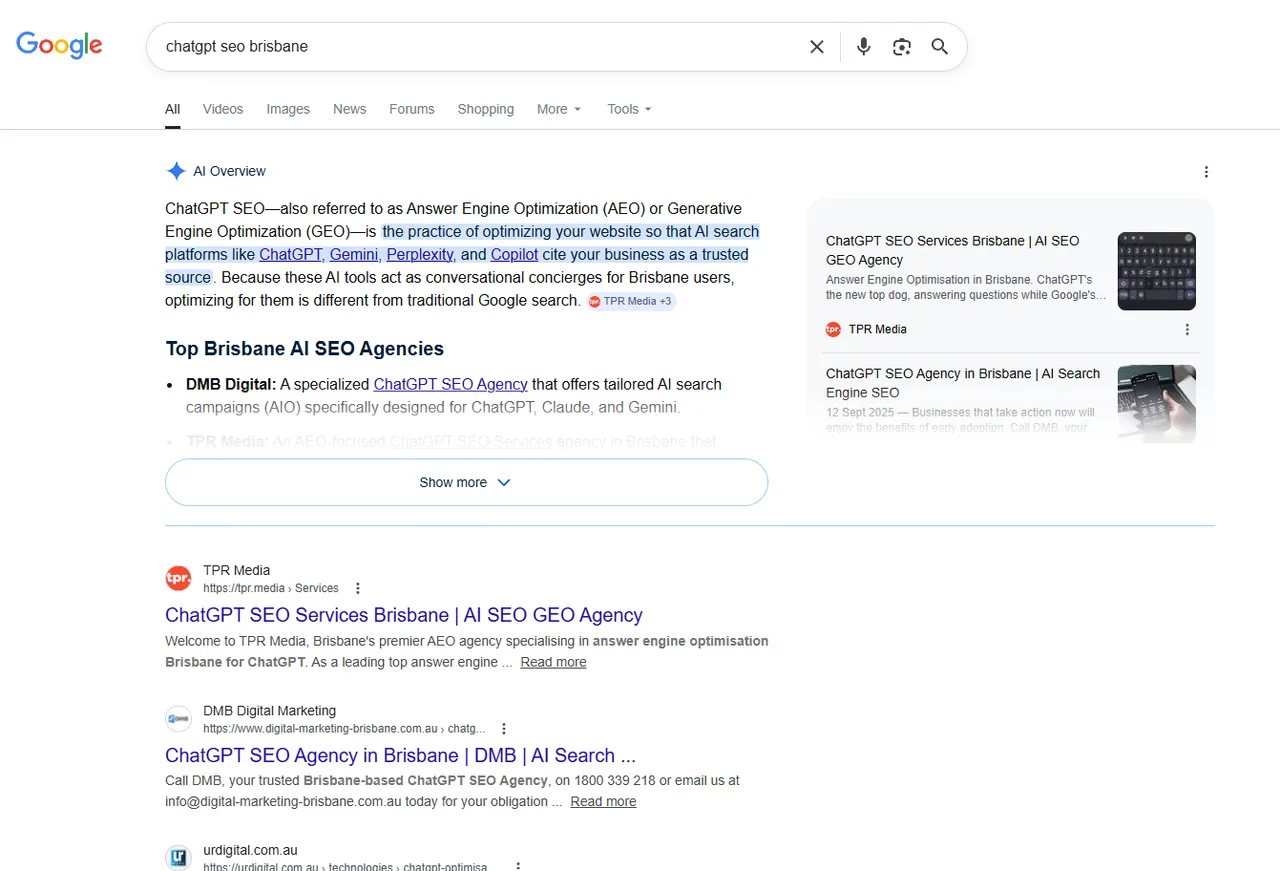
Task: Open the Tools dropdown
Action: point(629,109)
